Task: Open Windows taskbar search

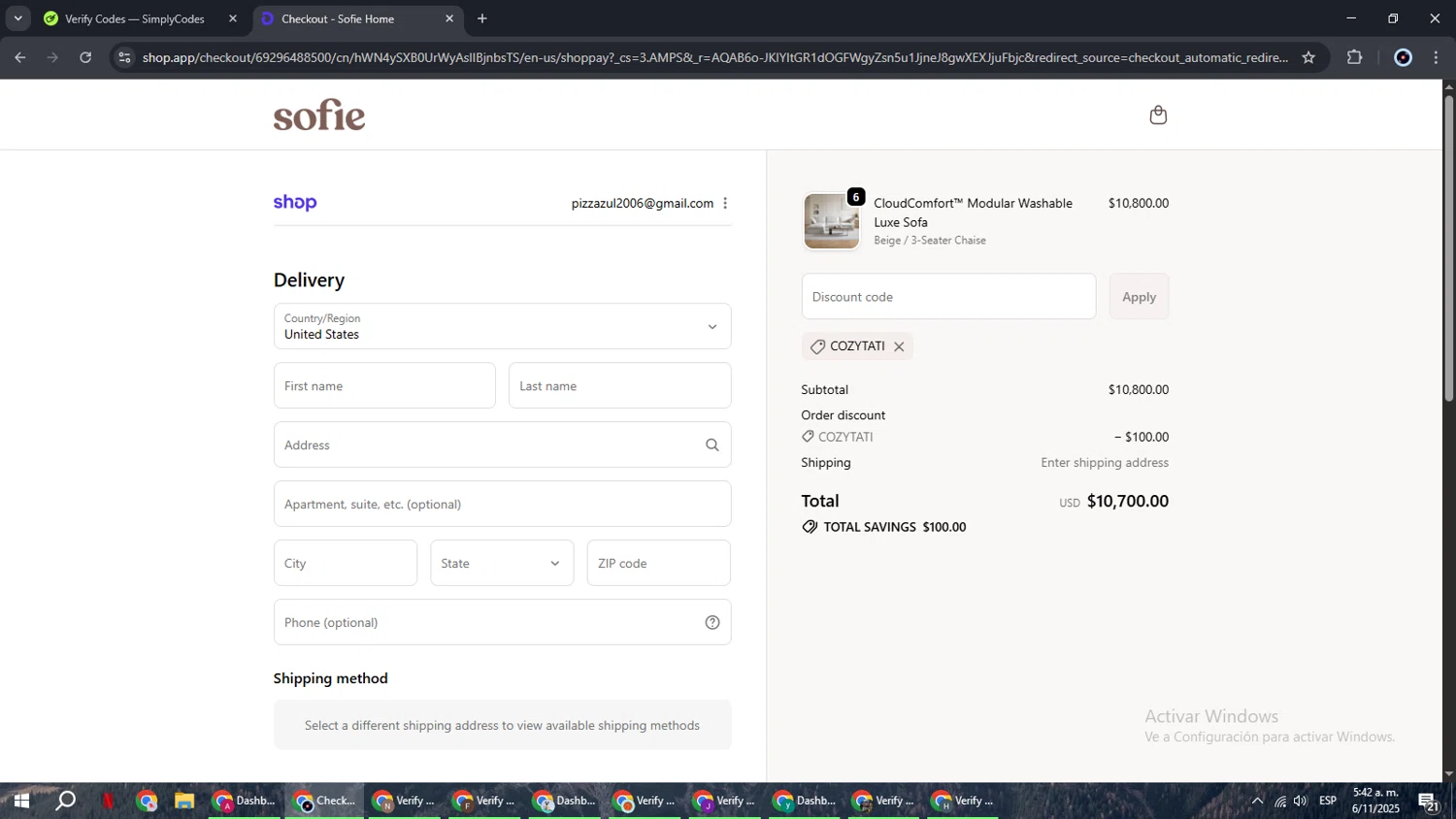Action: 65,801
